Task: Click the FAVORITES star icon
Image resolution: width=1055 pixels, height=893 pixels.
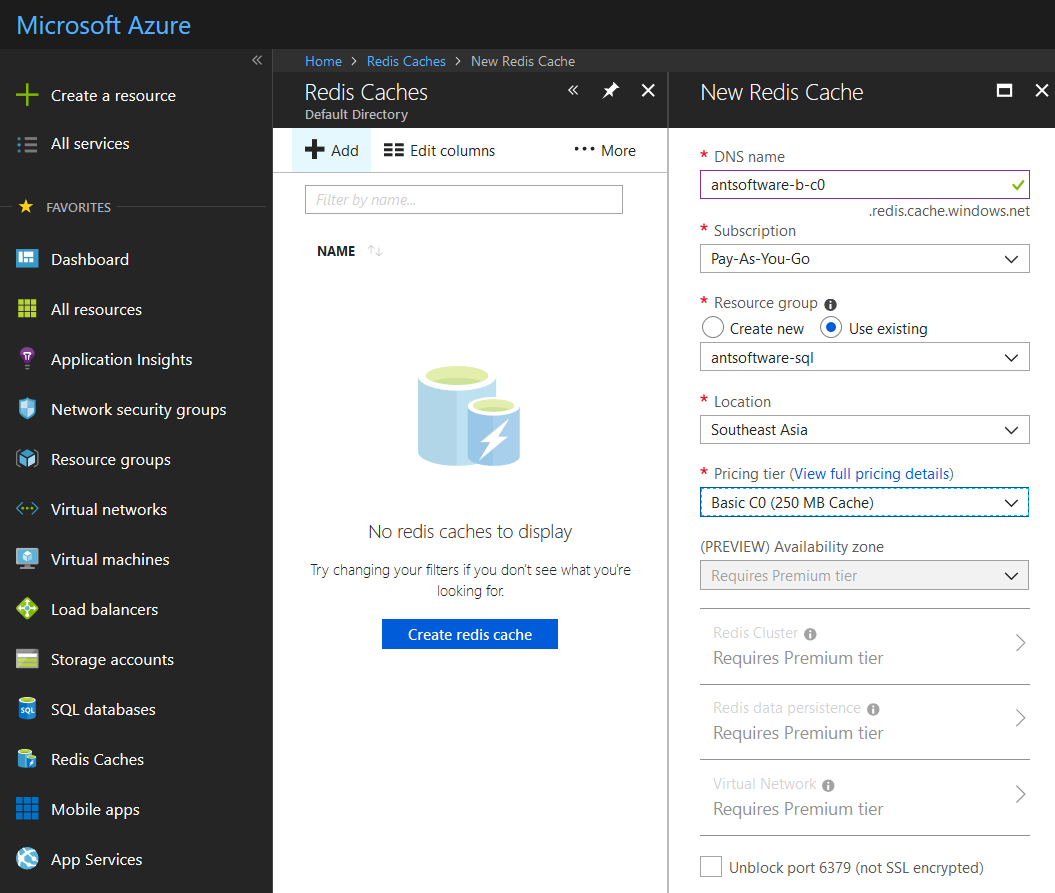Action: (x=26, y=206)
